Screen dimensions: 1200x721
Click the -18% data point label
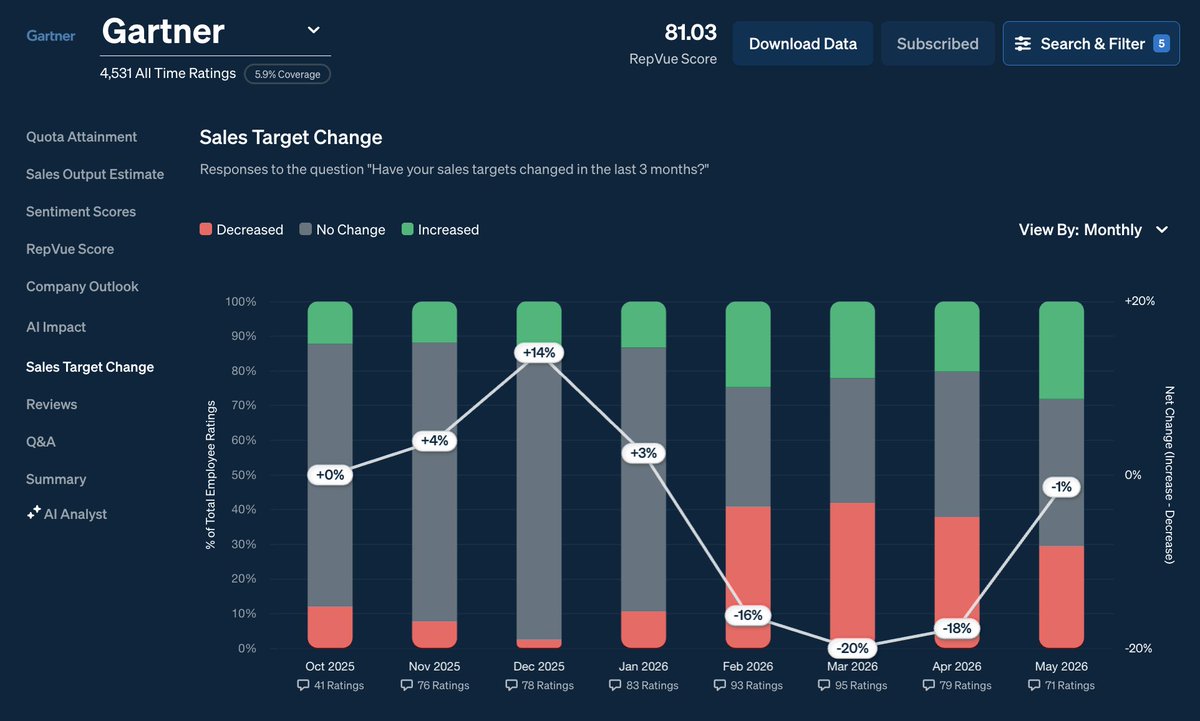957,629
